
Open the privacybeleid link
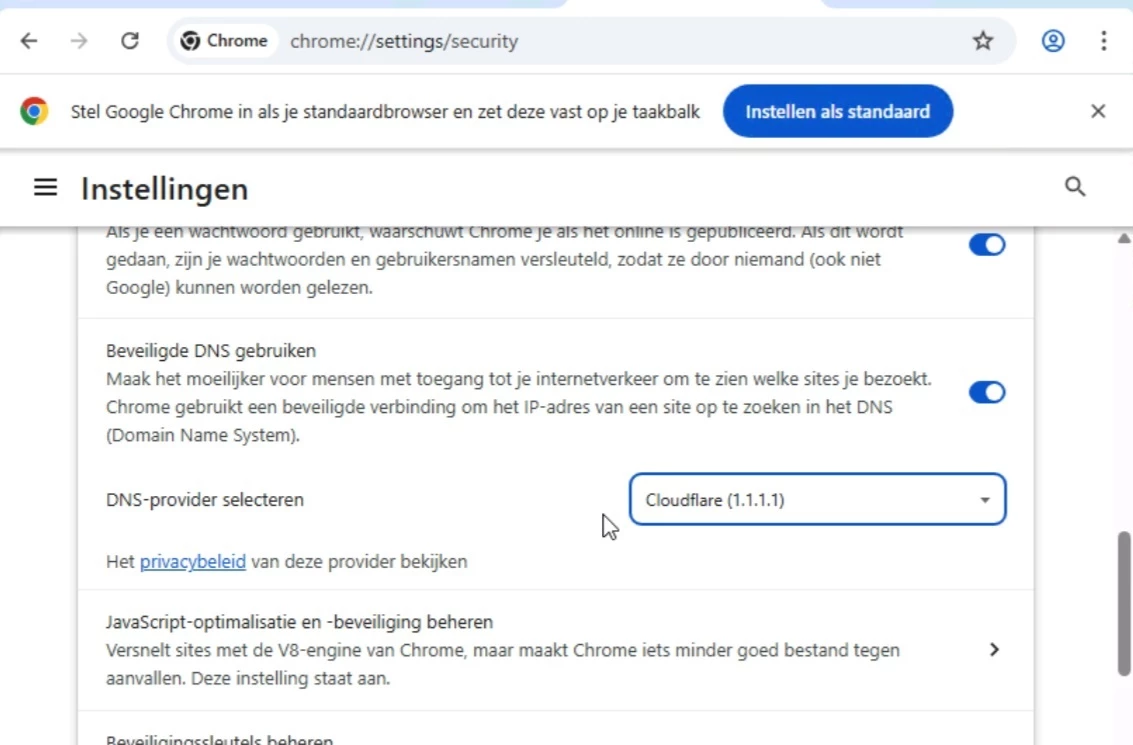[193, 561]
